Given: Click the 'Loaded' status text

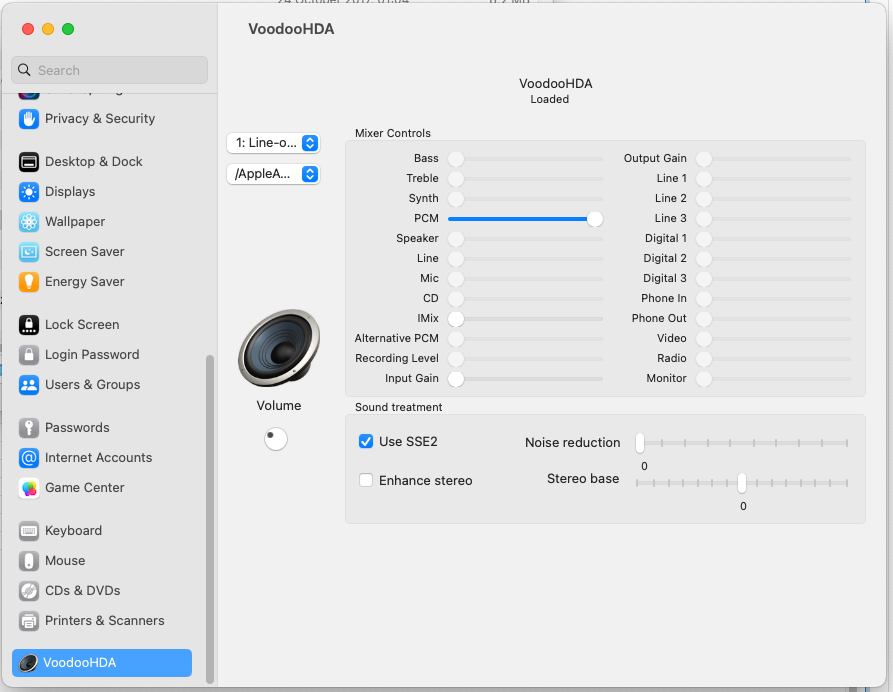Looking at the screenshot, I should point(550,99).
